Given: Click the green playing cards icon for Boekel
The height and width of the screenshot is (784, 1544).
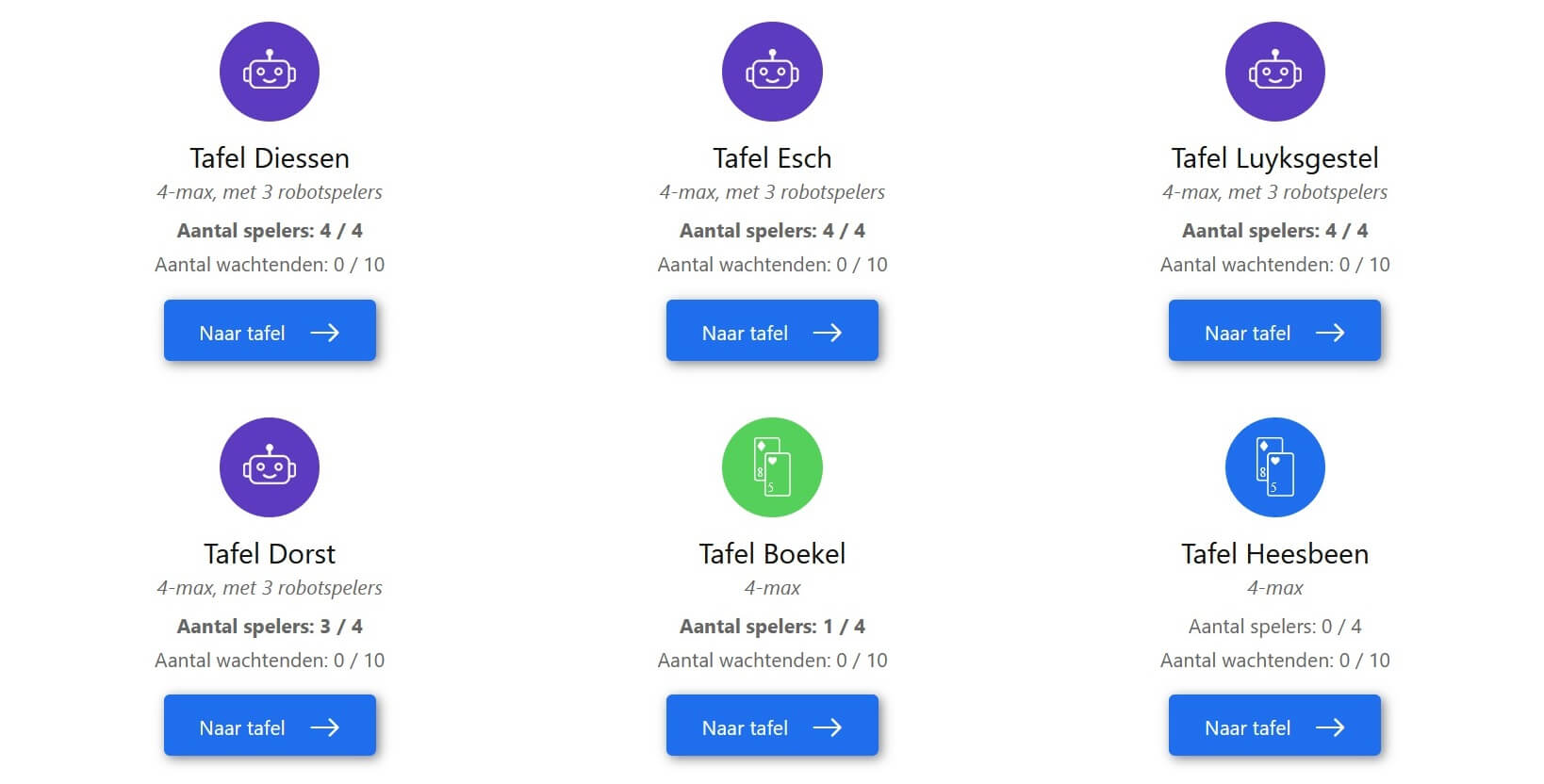Looking at the screenshot, I should click(772, 467).
